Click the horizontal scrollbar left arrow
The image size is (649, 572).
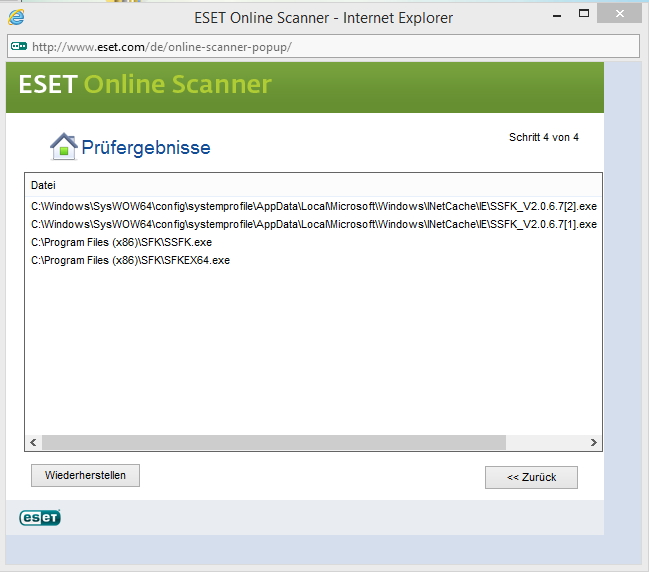tap(33, 442)
